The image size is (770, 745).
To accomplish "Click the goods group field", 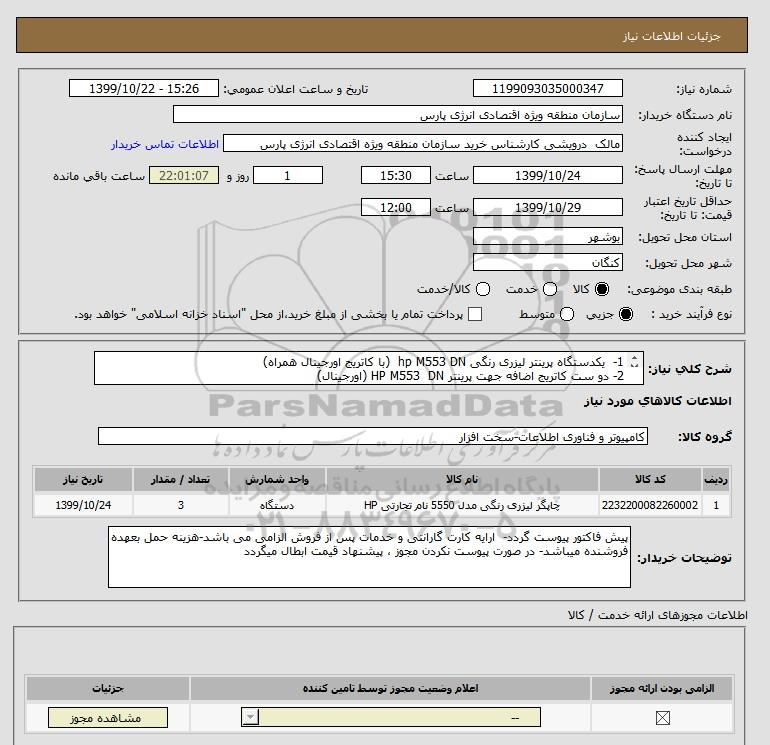I will point(373,437).
